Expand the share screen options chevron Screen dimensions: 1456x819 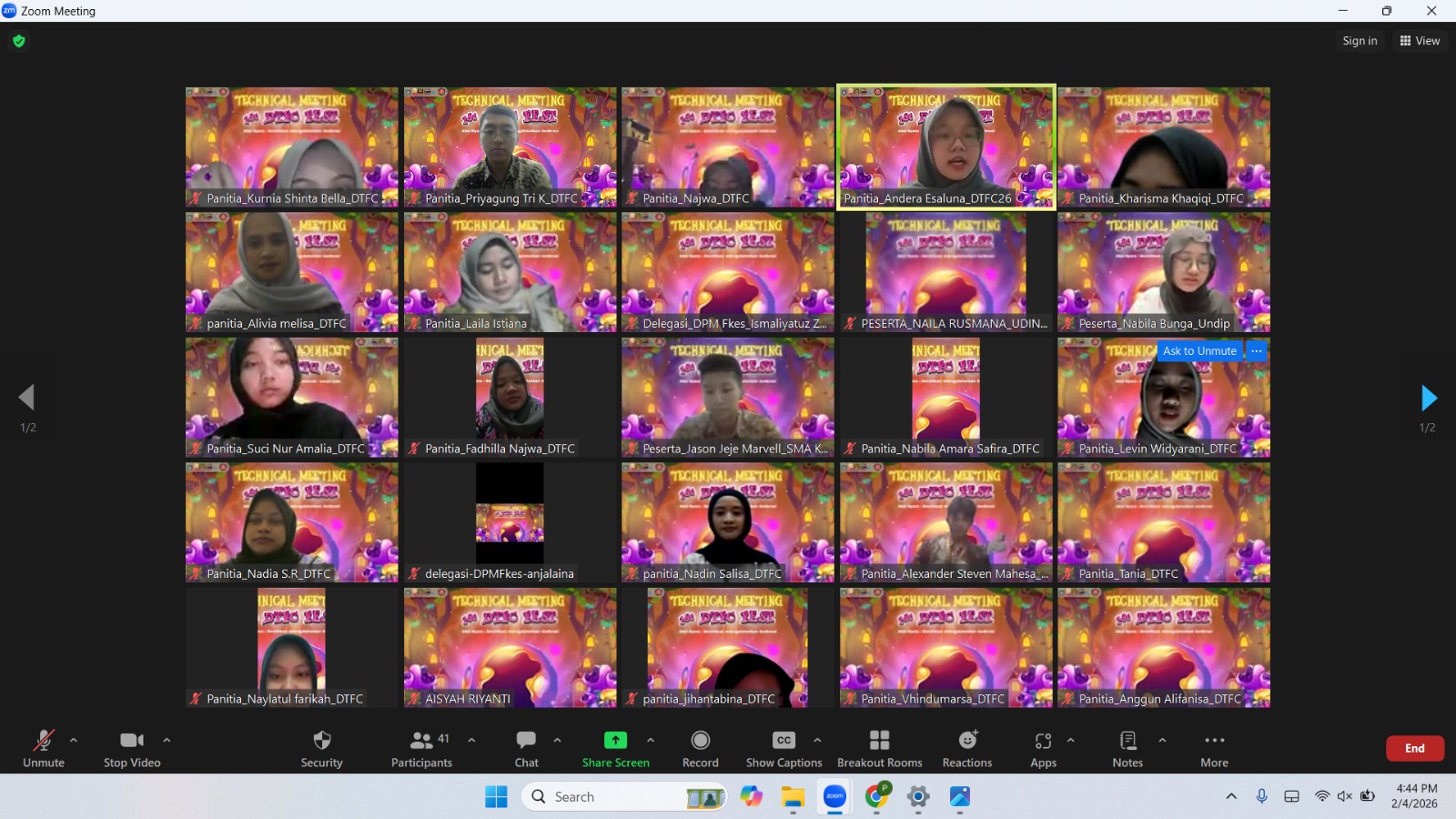coord(651,740)
